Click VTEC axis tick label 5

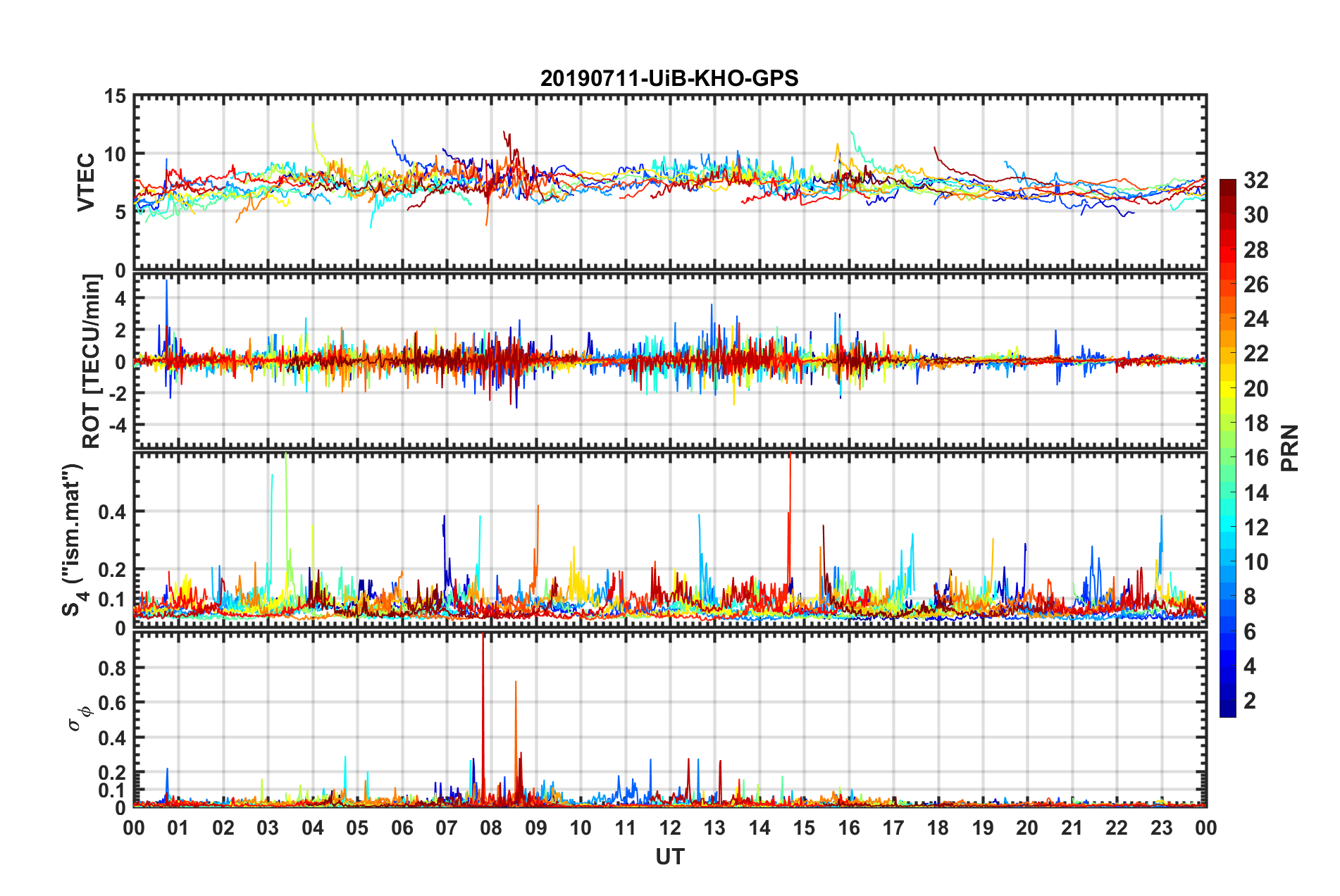click(120, 212)
